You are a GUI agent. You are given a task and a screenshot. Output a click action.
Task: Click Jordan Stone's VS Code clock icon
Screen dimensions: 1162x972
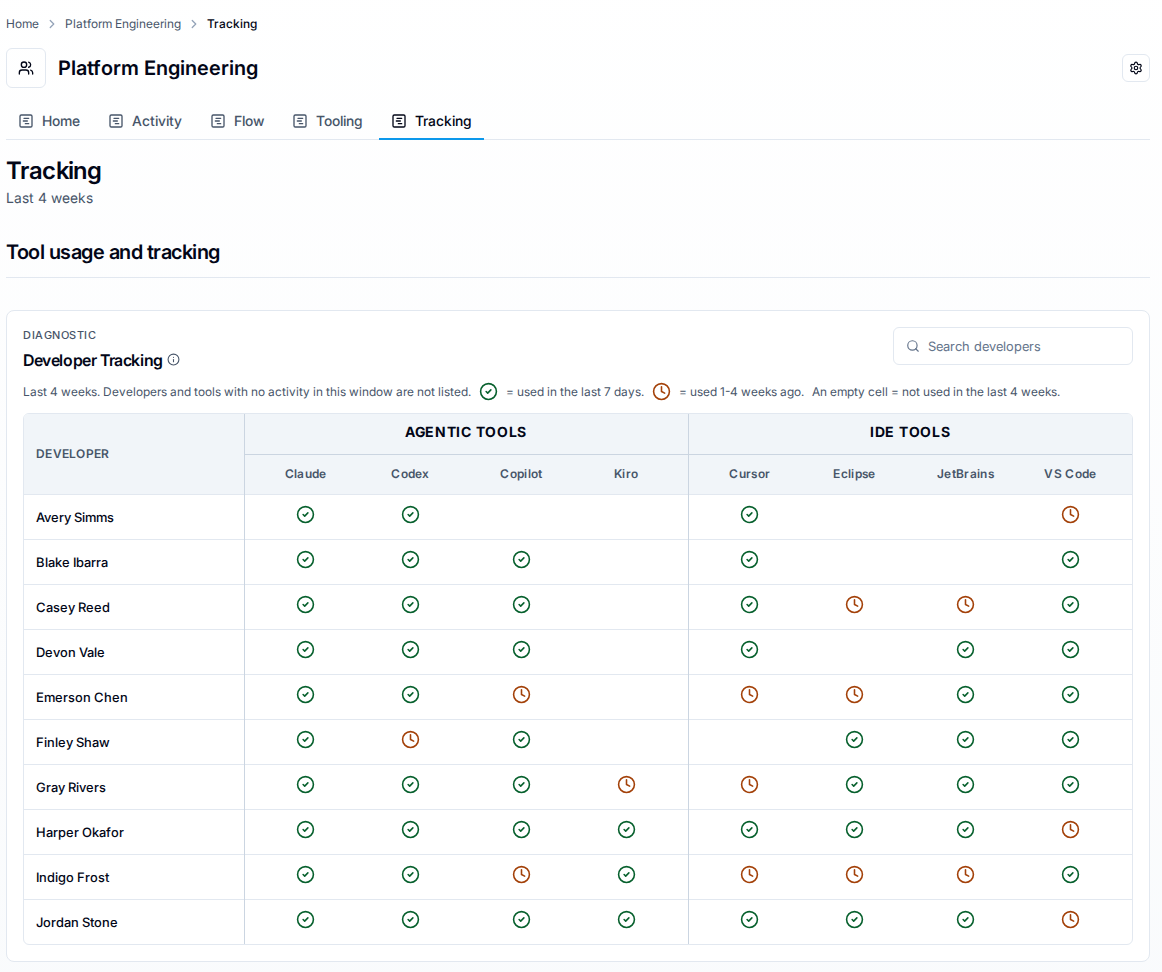[x=1070, y=920]
